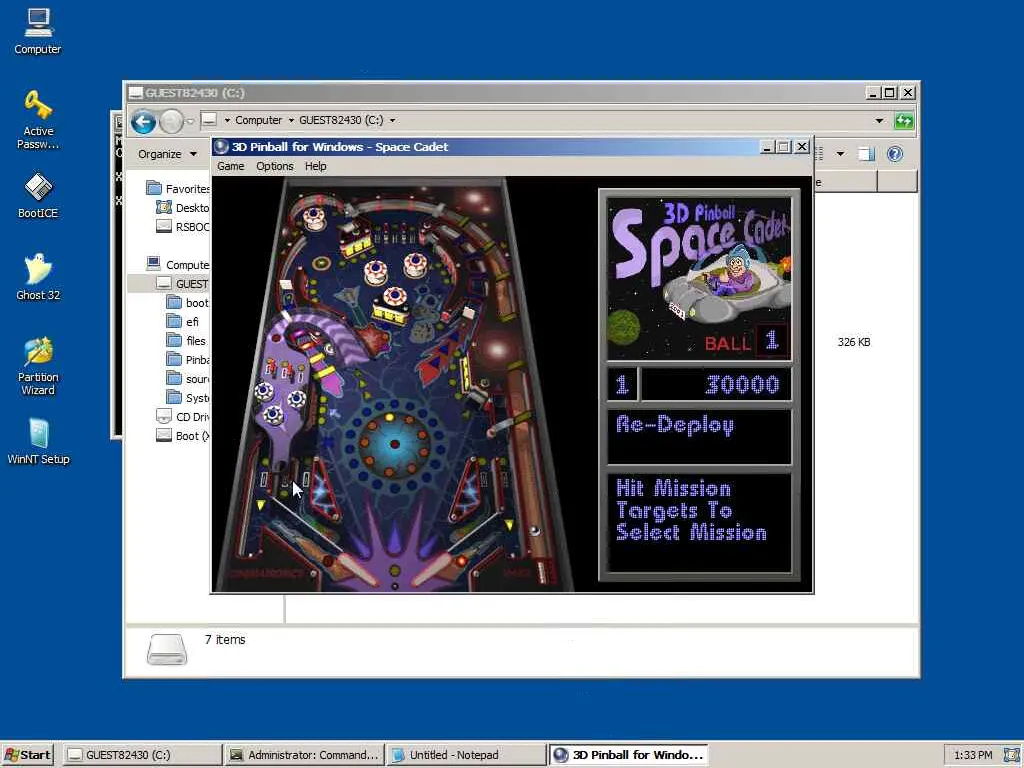The width and height of the screenshot is (1024, 768).
Task: Select the Pinball folder in the tree
Action: tap(188, 359)
